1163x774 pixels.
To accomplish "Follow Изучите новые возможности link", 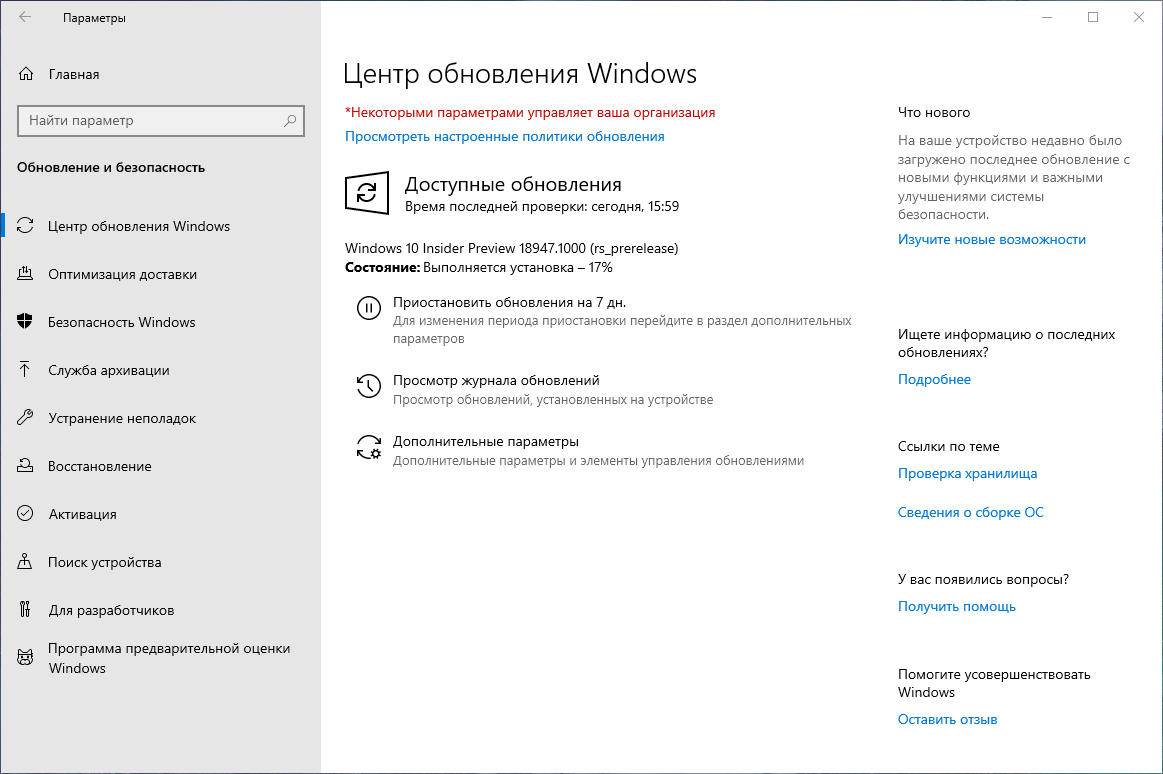I will tap(991, 239).
